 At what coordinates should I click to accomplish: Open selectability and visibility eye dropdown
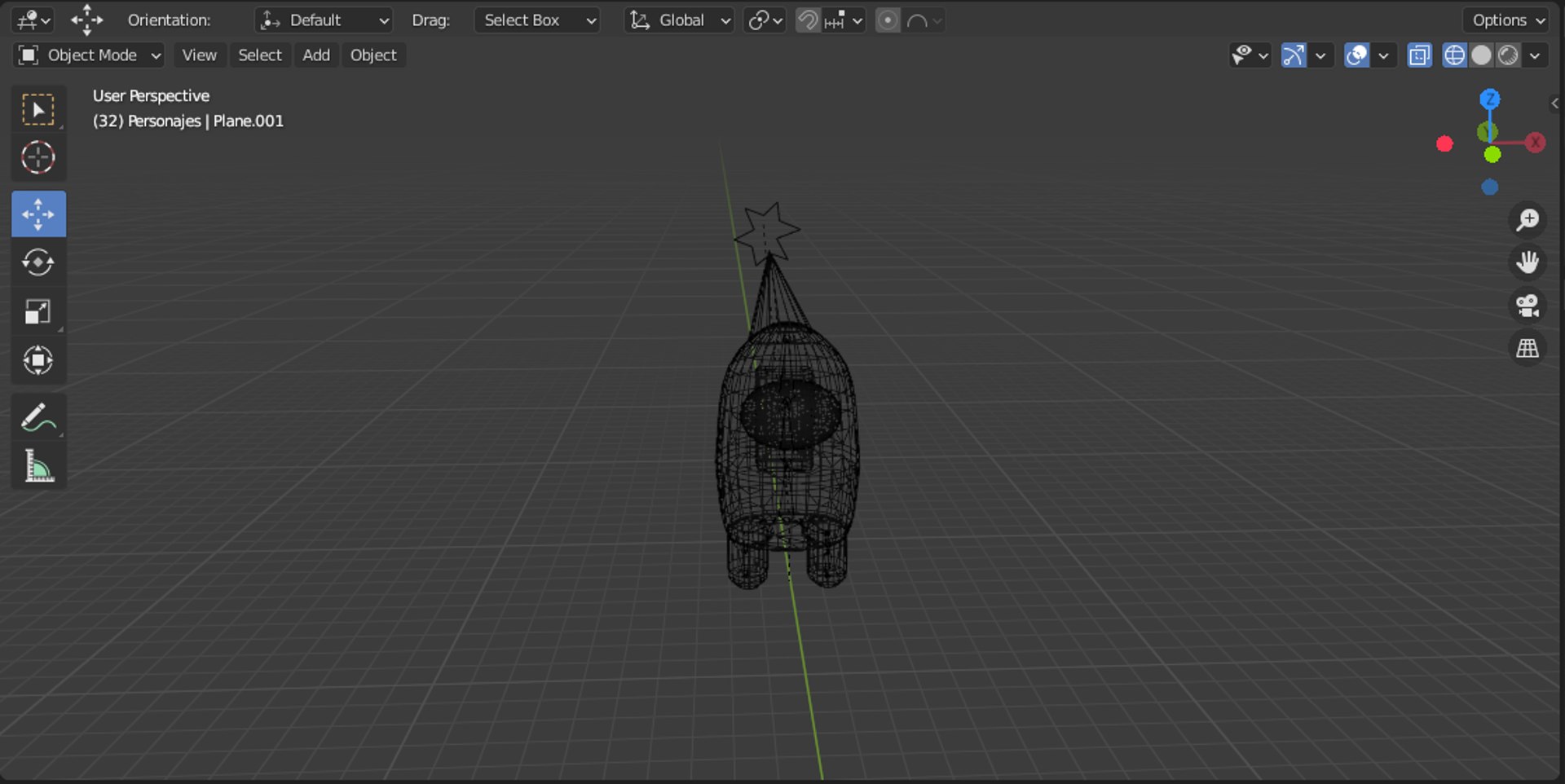pos(1250,55)
